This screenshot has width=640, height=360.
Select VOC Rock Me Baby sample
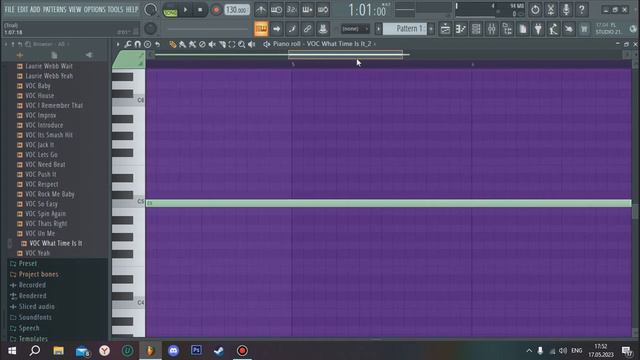pyautogui.click(x=50, y=194)
